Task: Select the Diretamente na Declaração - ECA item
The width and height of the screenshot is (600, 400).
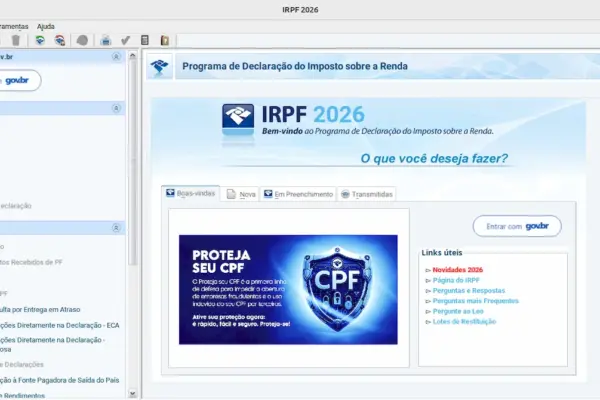Action: [x=60, y=325]
